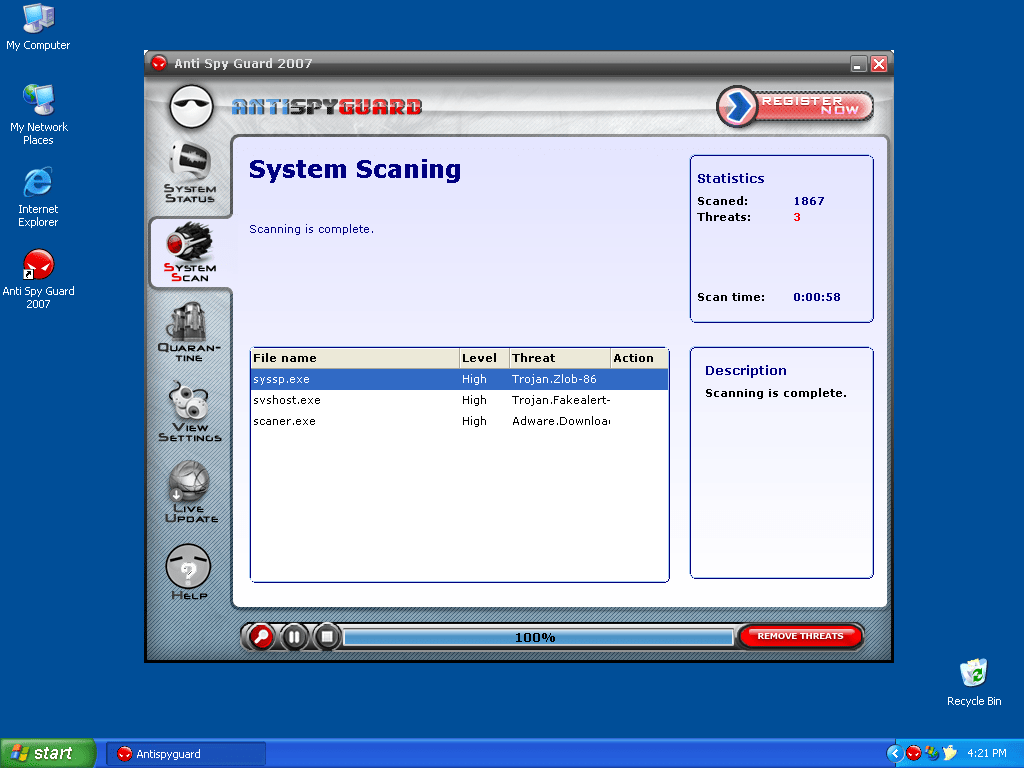Select the System Scan sidebar icon
The height and width of the screenshot is (768, 1024).
coord(189,253)
